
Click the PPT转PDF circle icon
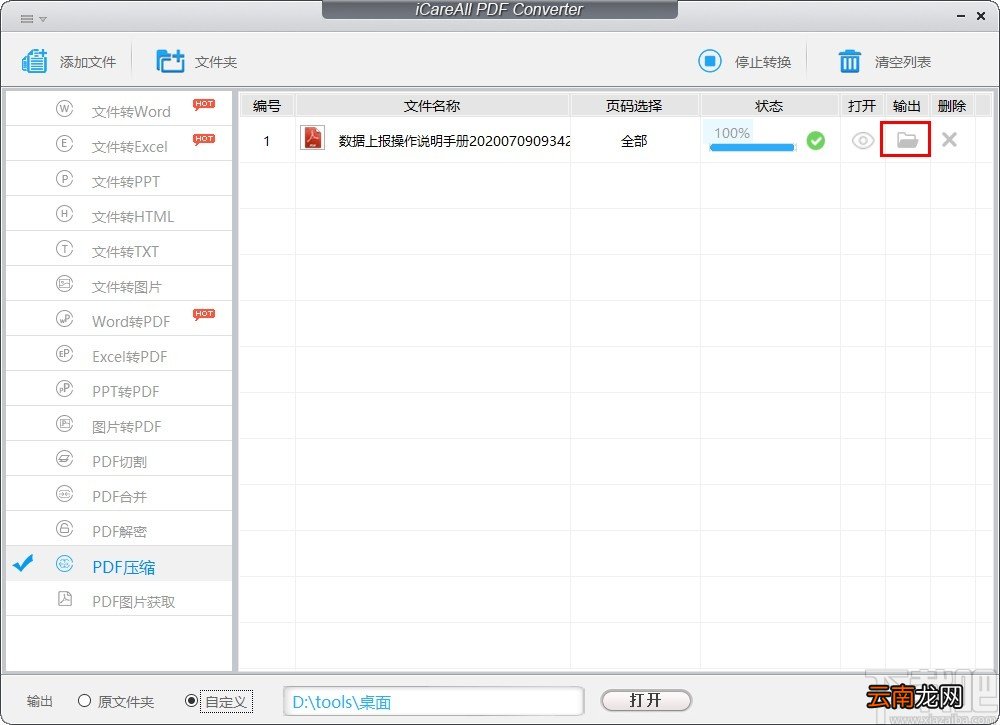click(64, 389)
